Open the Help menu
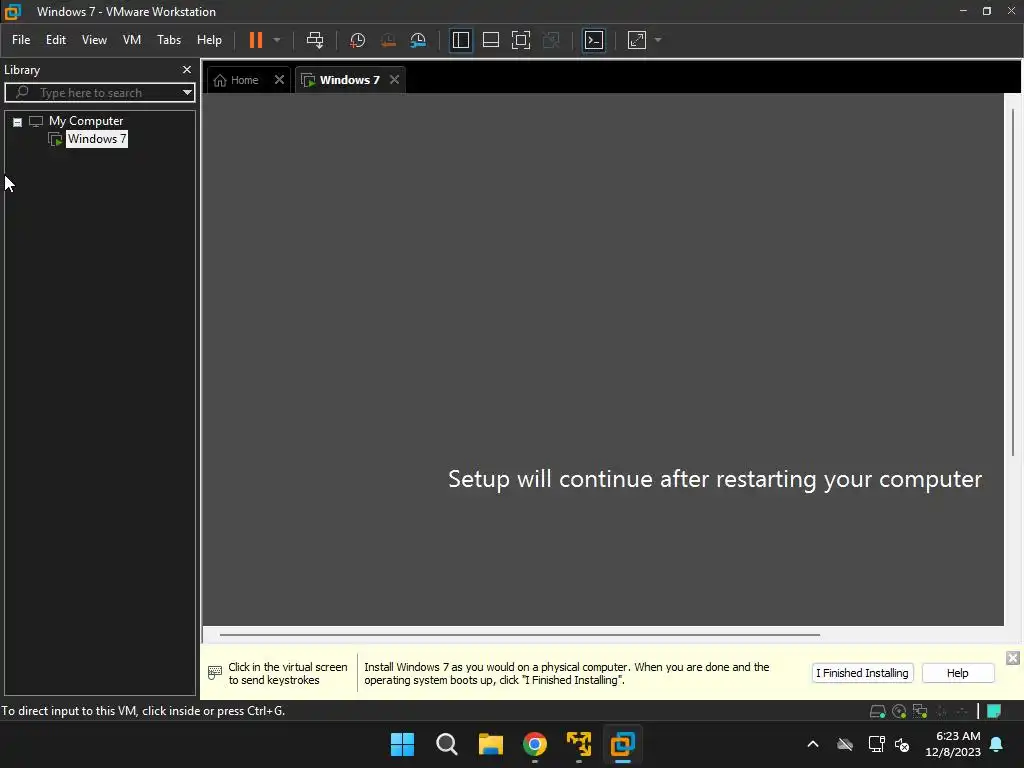 click(209, 40)
